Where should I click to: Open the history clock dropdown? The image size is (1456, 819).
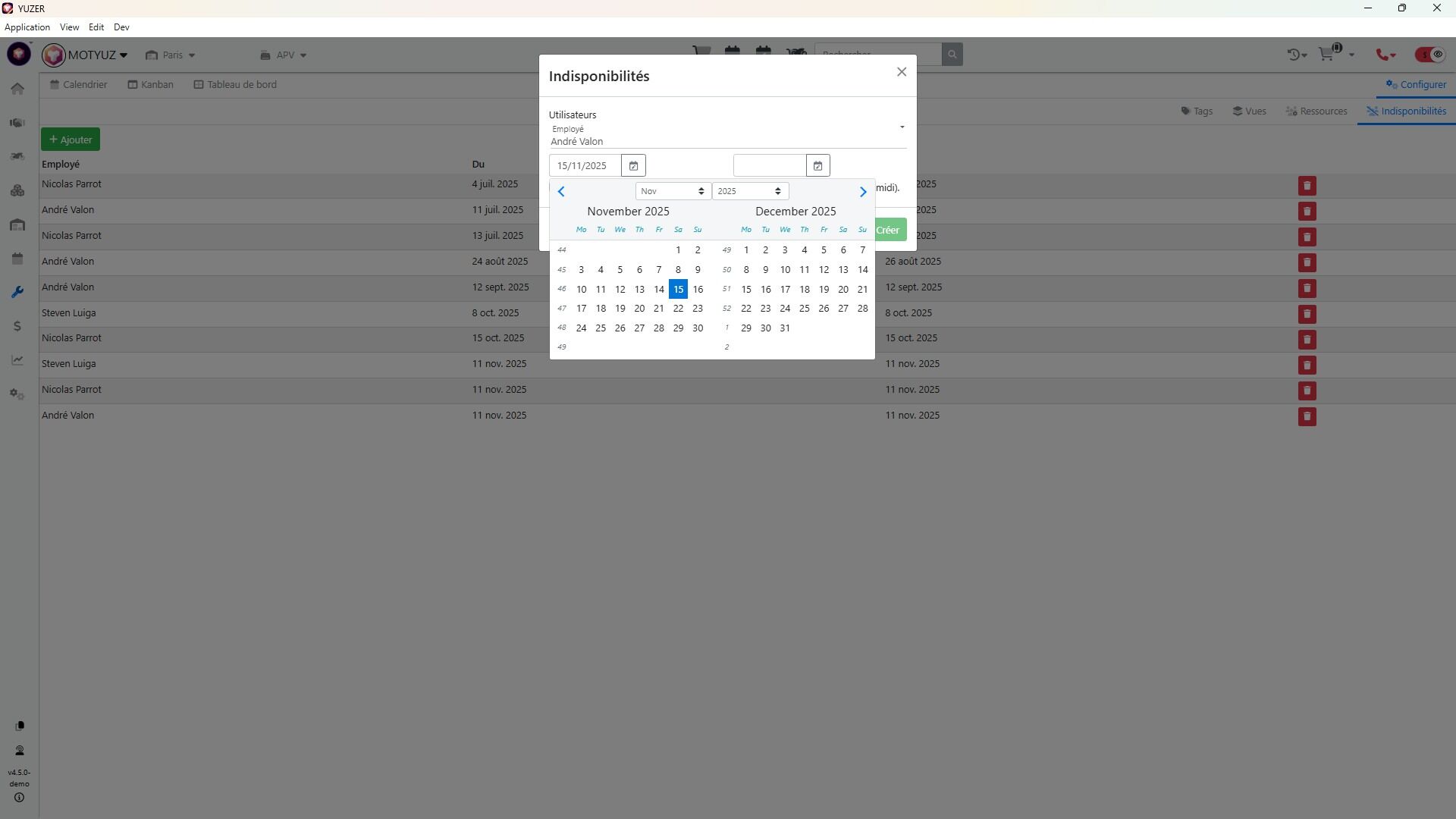pos(1297,55)
